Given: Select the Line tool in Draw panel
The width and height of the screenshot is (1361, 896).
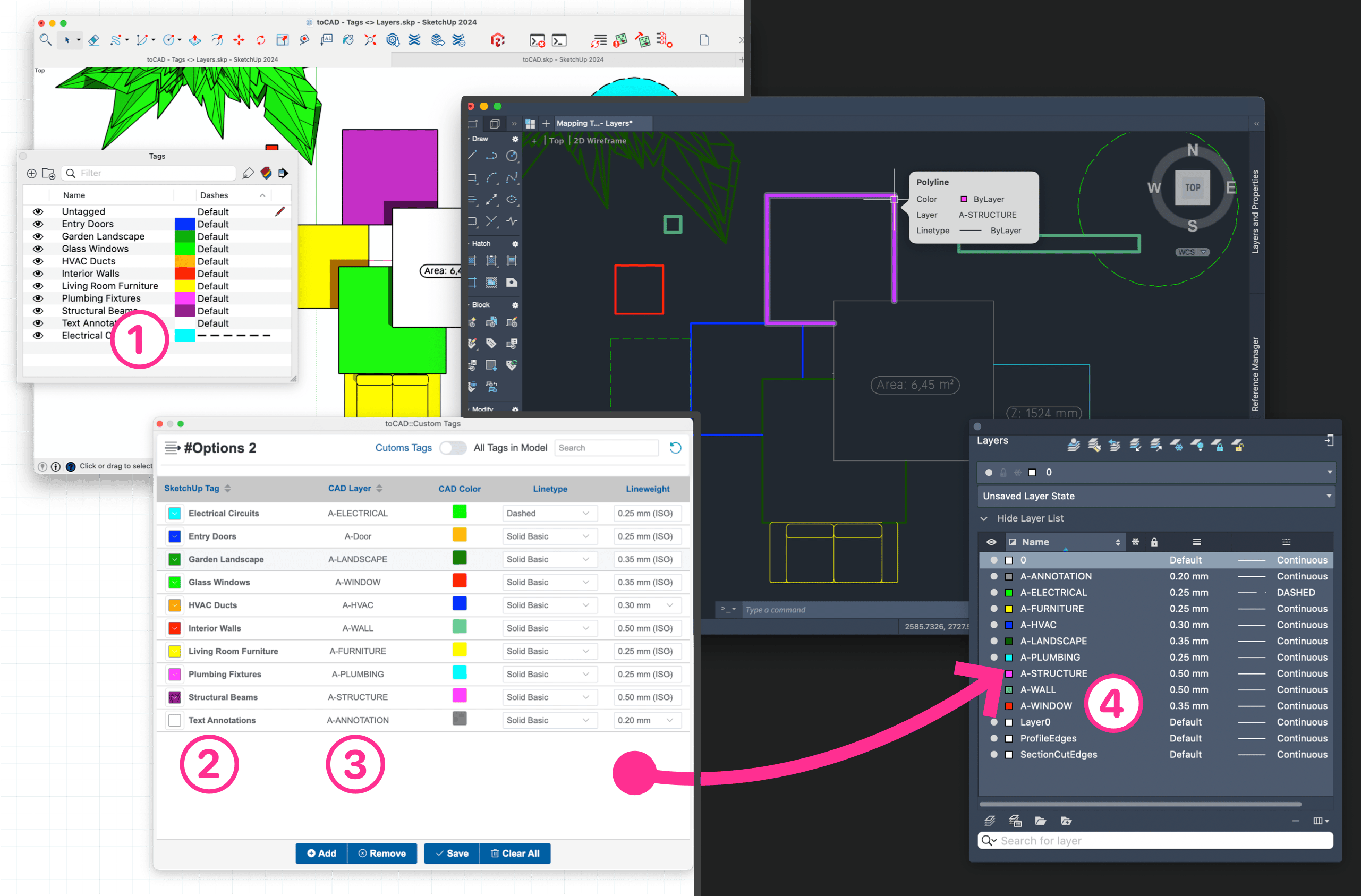Looking at the screenshot, I should [x=472, y=156].
